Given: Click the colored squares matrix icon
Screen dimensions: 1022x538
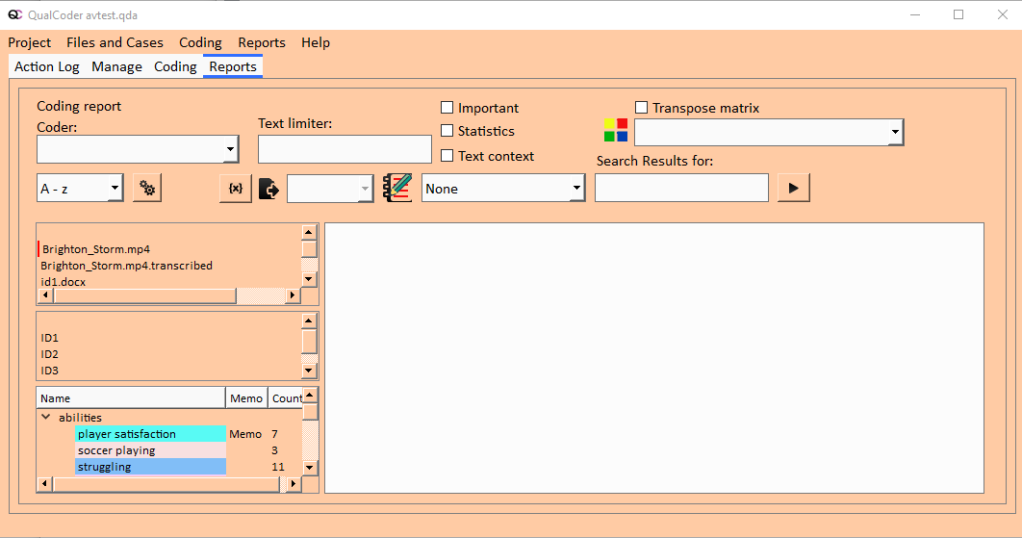Looking at the screenshot, I should [x=616, y=130].
